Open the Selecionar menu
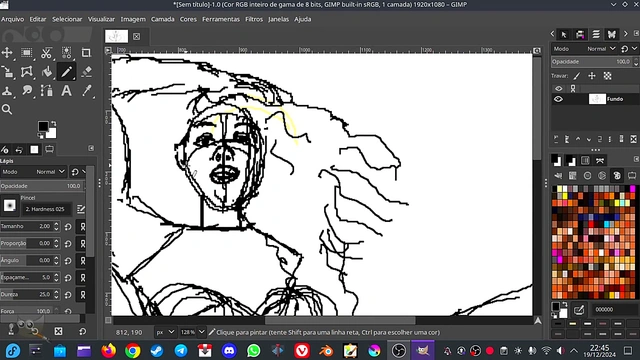Viewport: 640px width, 360px height. click(x=67, y=19)
